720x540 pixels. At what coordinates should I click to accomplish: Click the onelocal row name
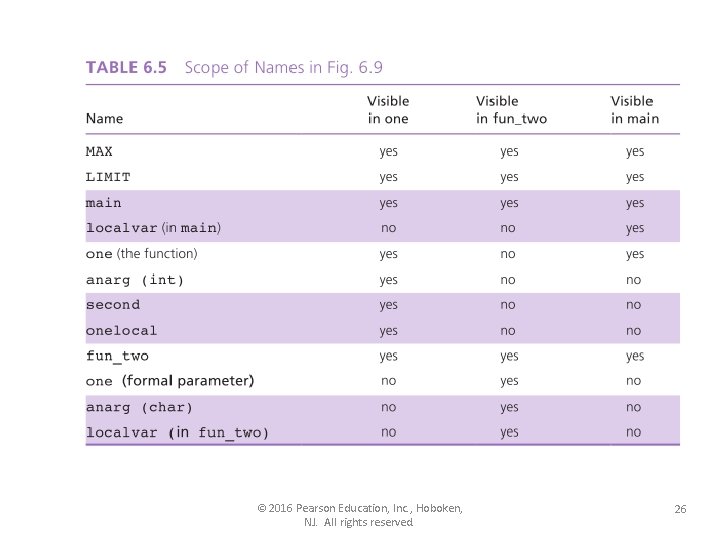coord(121,331)
